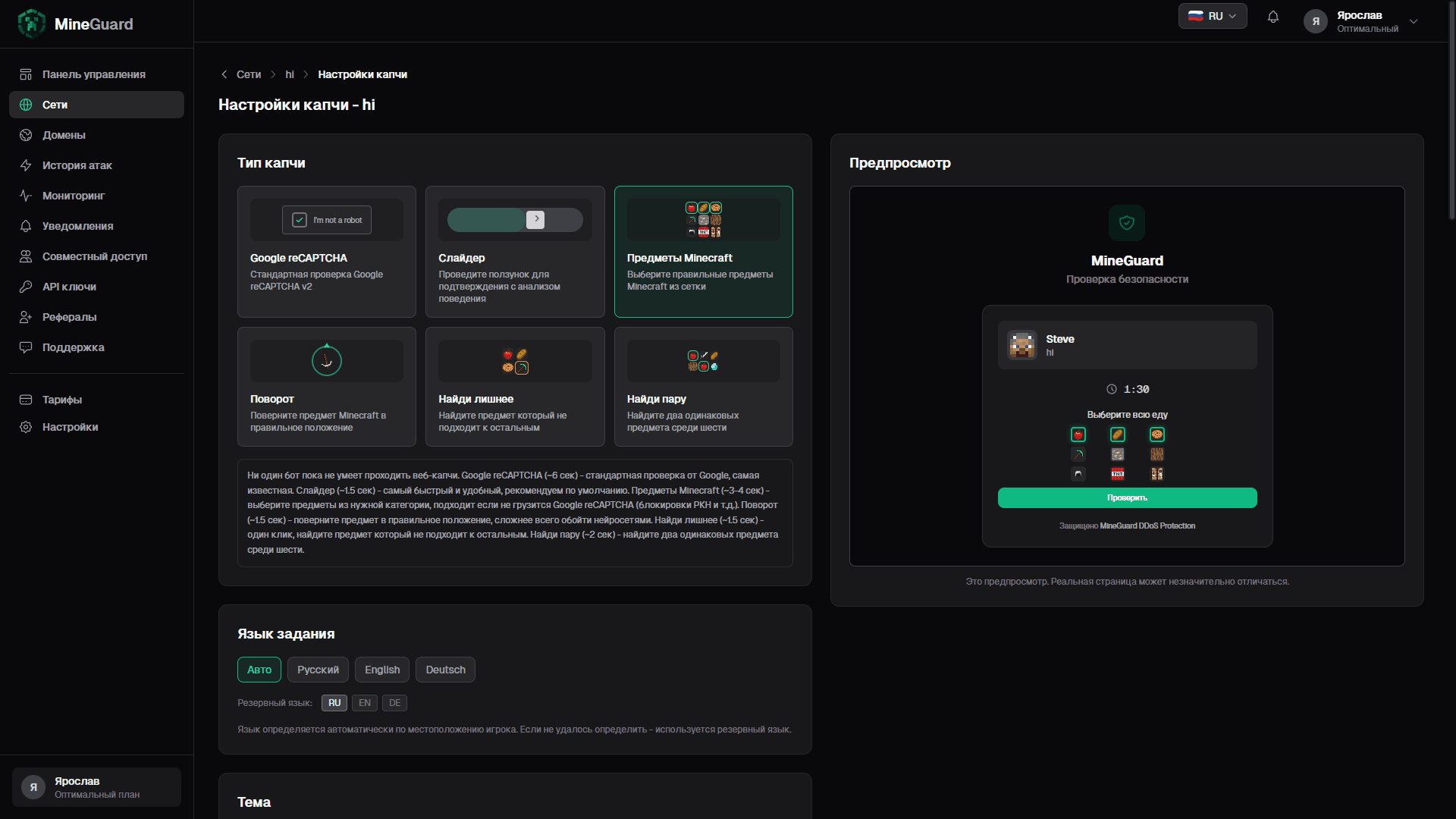Choose the Предметы Minecraft captcha type
This screenshot has width=1456, height=819.
point(704,252)
